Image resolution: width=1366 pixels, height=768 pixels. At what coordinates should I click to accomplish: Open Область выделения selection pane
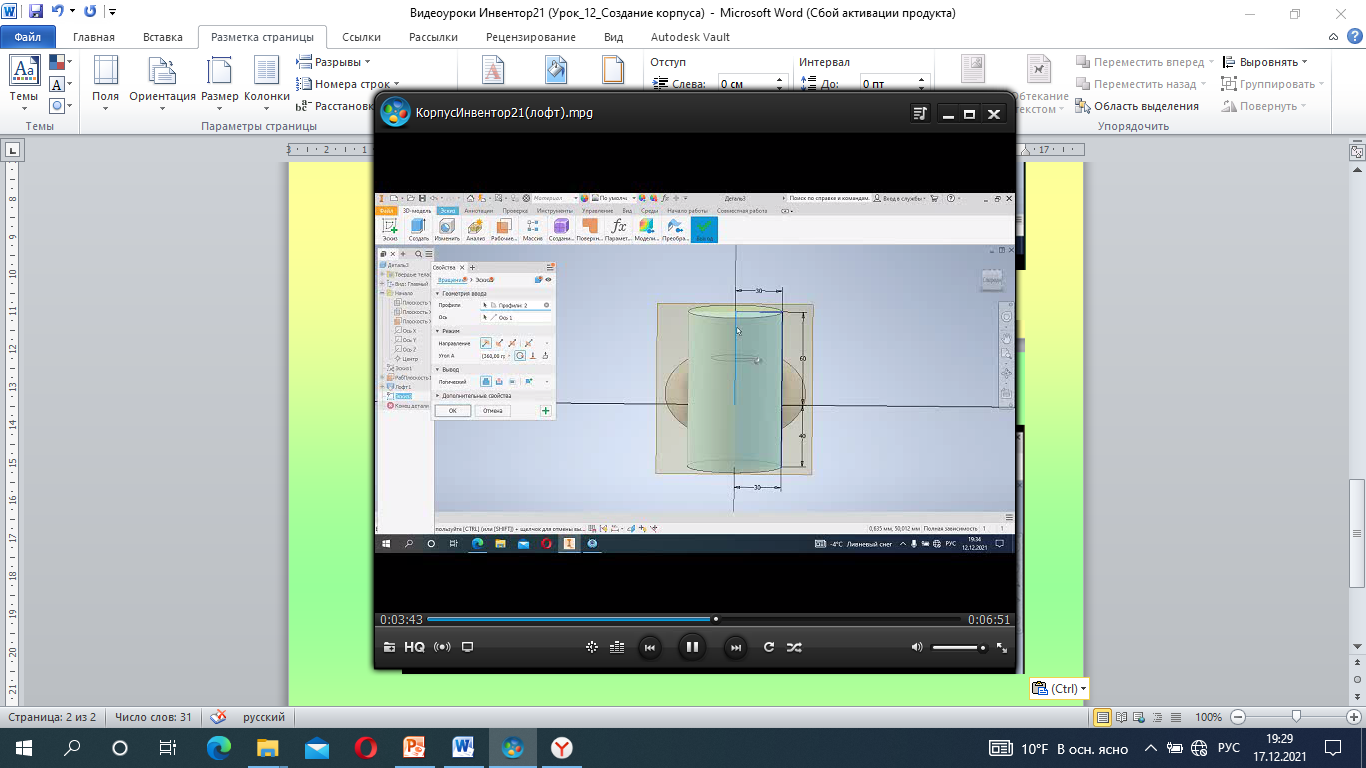(1137, 106)
